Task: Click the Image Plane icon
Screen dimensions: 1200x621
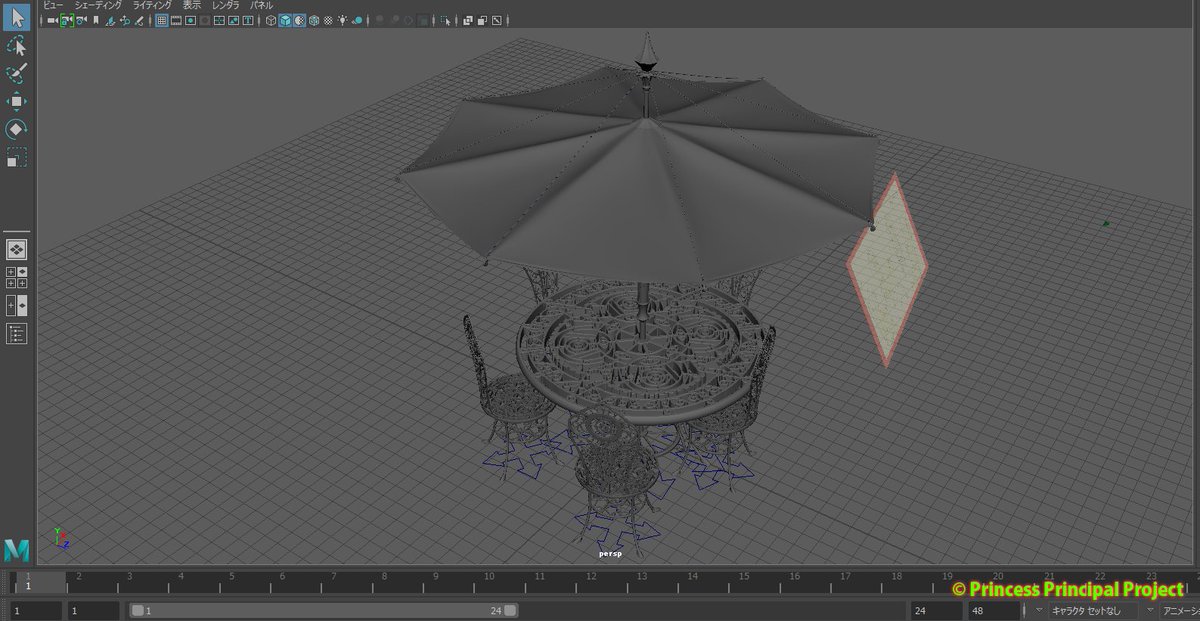Action: click(110, 20)
